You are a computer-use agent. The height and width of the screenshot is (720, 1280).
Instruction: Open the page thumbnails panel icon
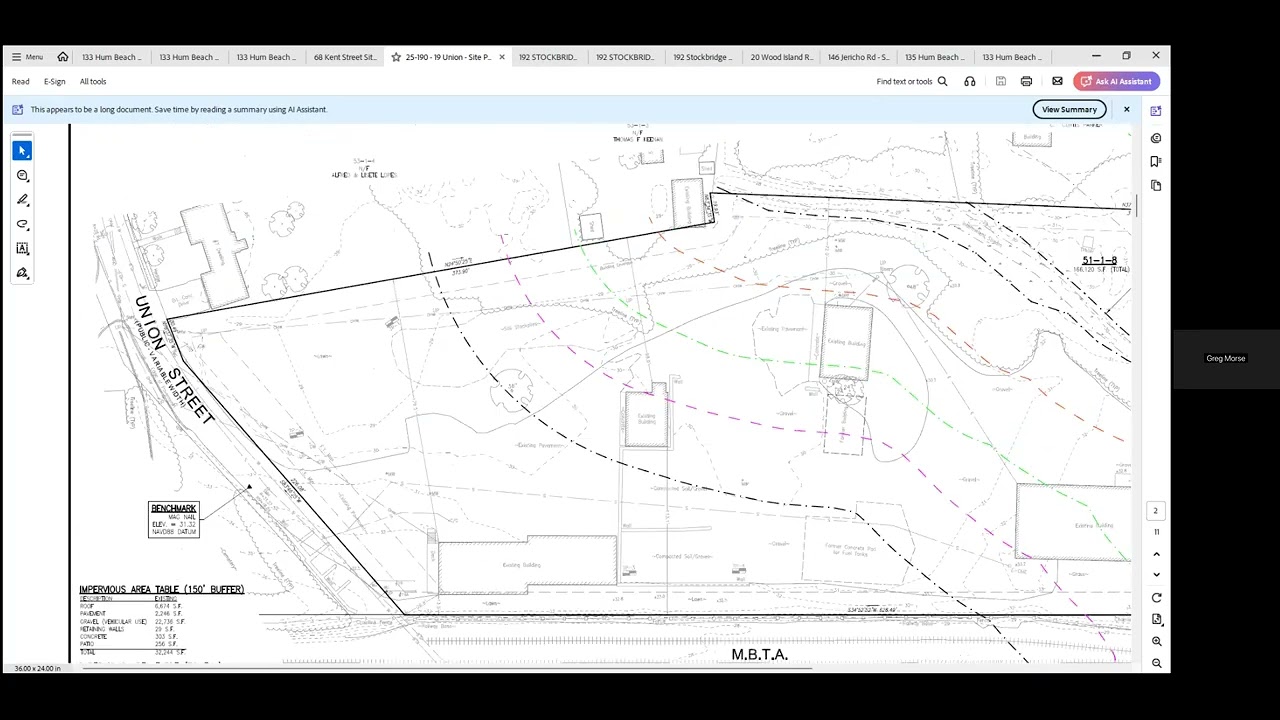point(1156,186)
